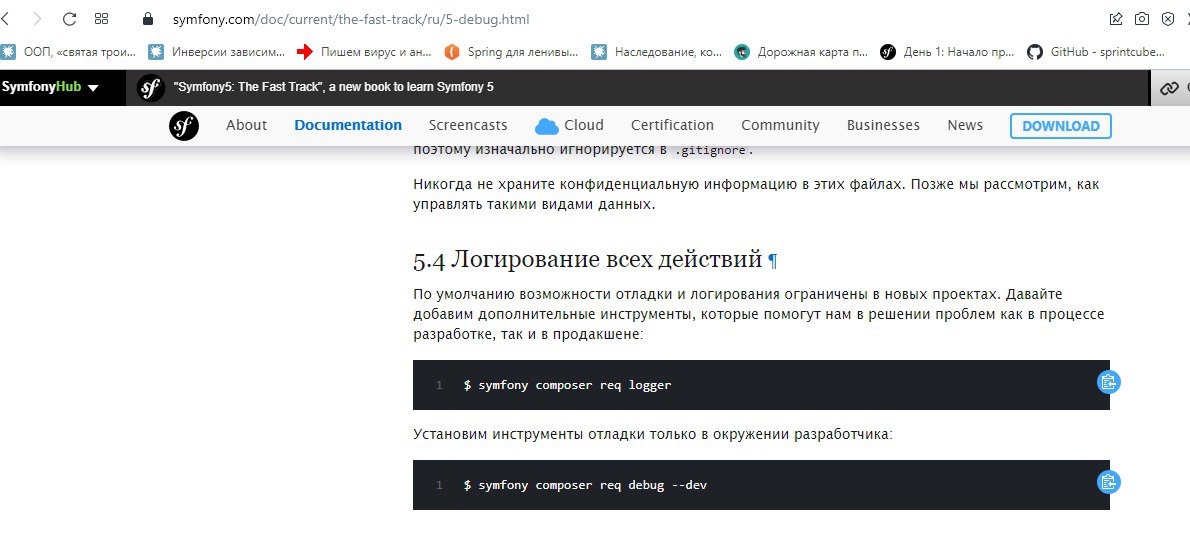Screen dimensions: 1190x539
Task: Expand the SymfonyHub dropdown
Action: pos(50,87)
